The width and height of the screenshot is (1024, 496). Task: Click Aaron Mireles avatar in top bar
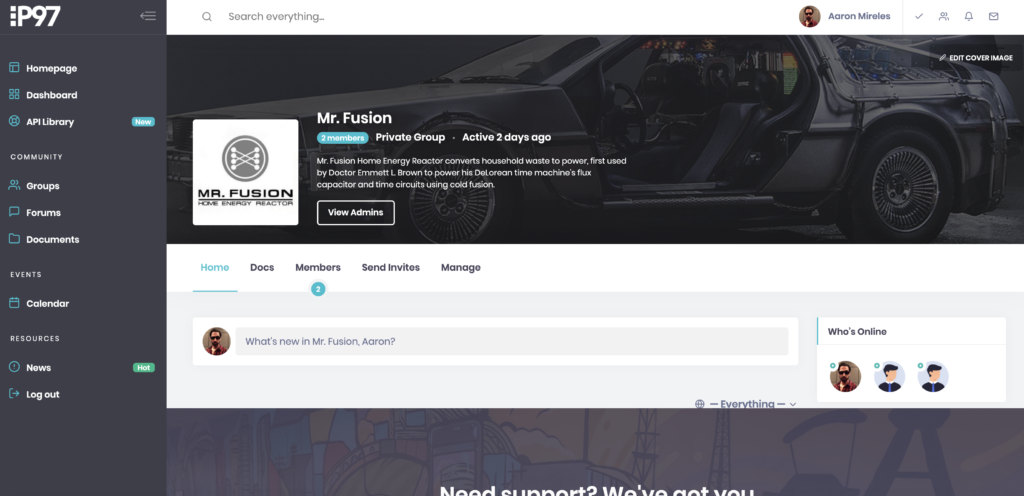click(809, 17)
